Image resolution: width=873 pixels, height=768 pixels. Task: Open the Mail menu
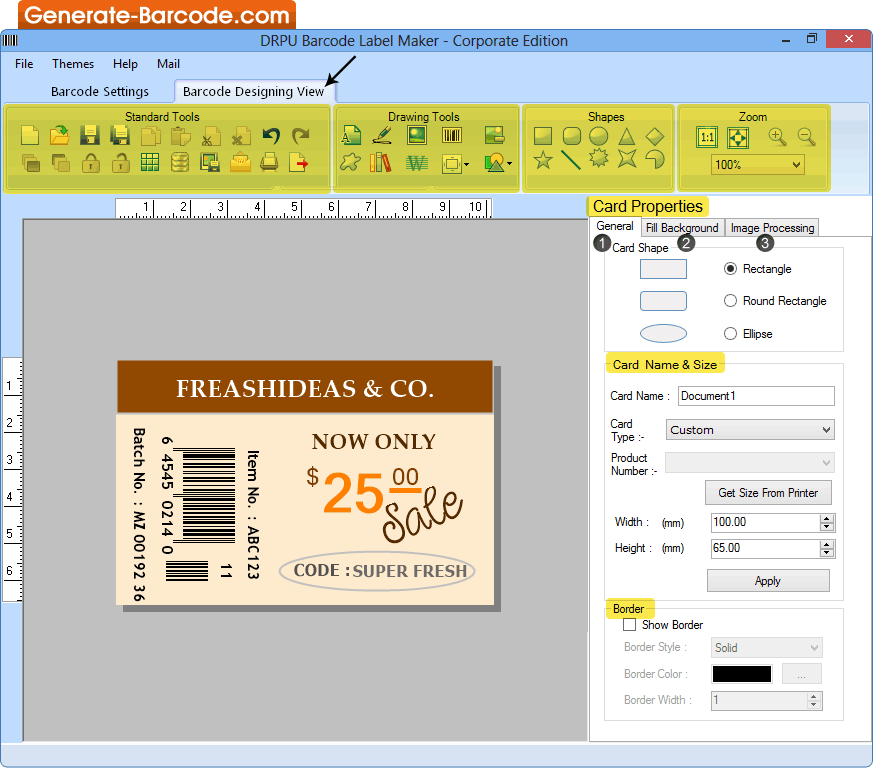click(x=168, y=64)
